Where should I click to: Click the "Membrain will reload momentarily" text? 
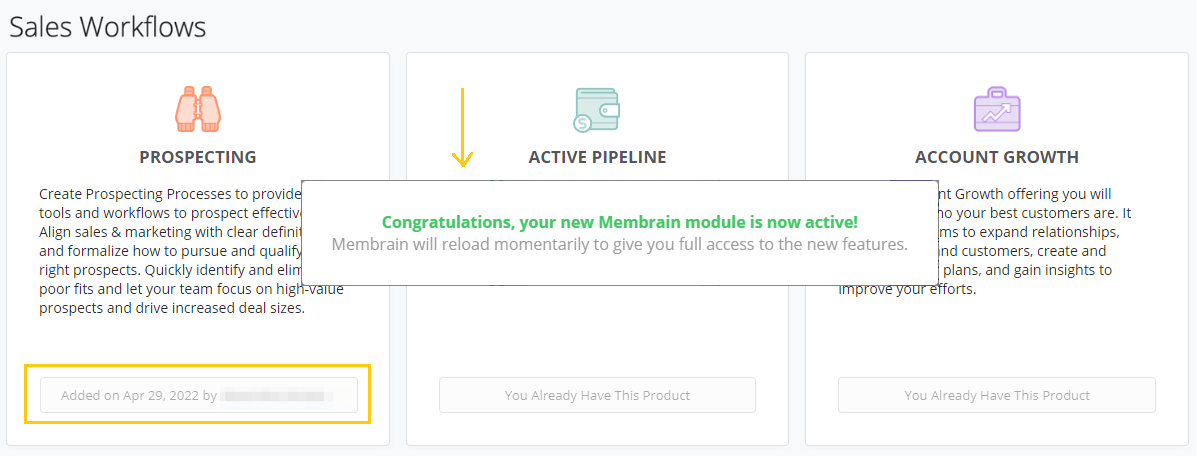[x=619, y=245]
